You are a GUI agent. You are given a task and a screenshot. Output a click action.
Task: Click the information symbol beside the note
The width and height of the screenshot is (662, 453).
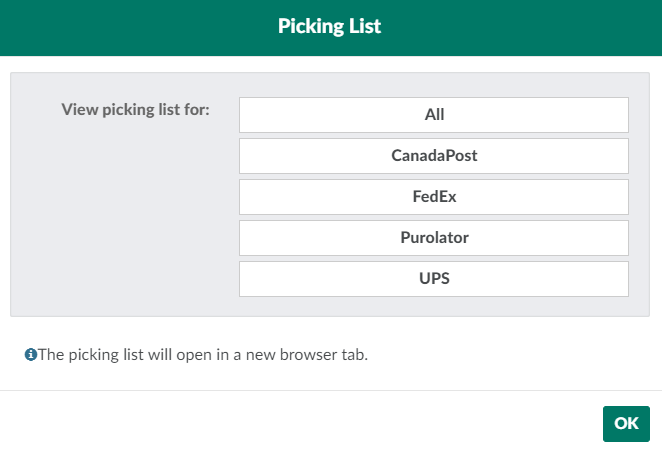tap(31, 355)
